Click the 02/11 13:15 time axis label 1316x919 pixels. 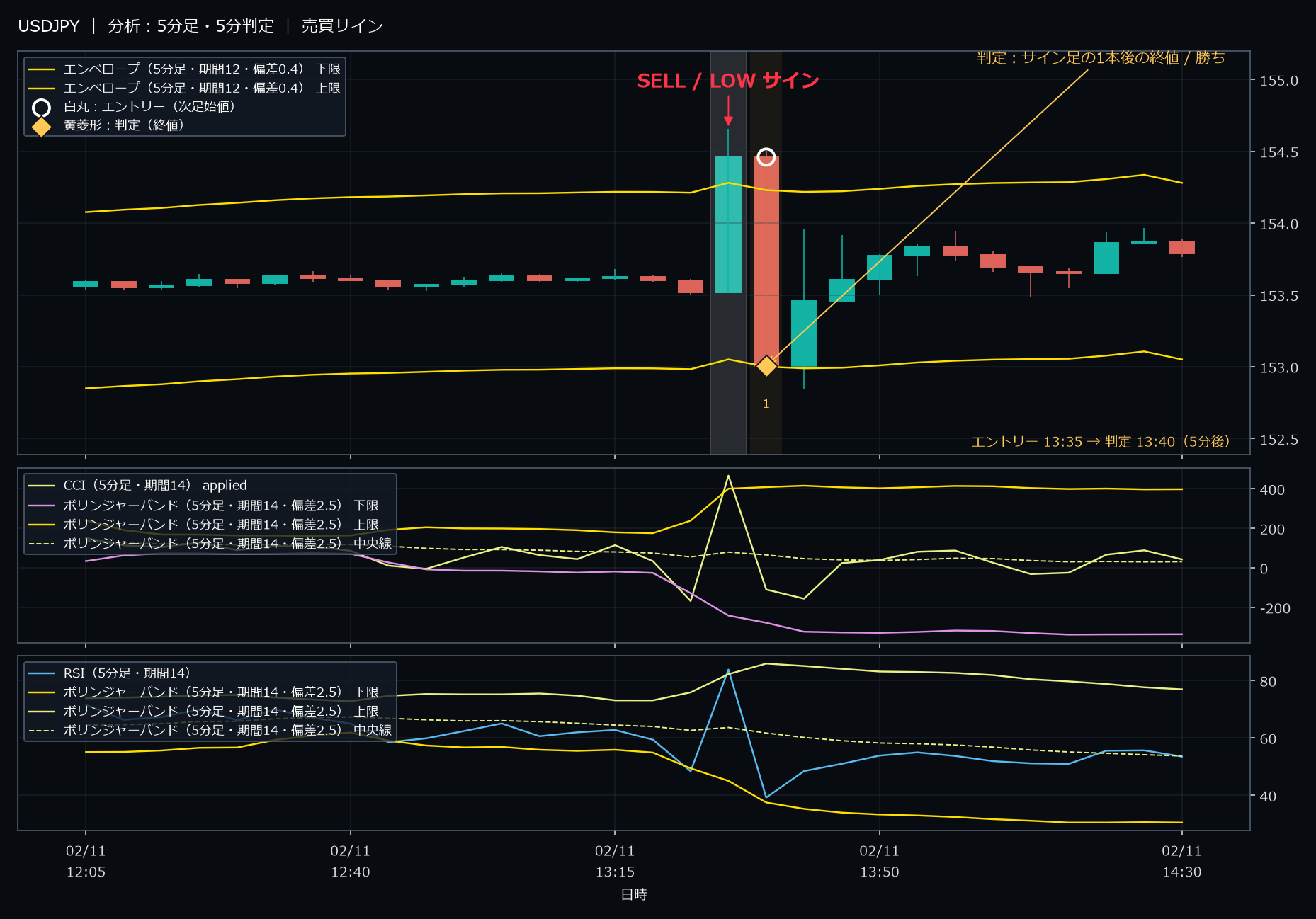(615, 862)
